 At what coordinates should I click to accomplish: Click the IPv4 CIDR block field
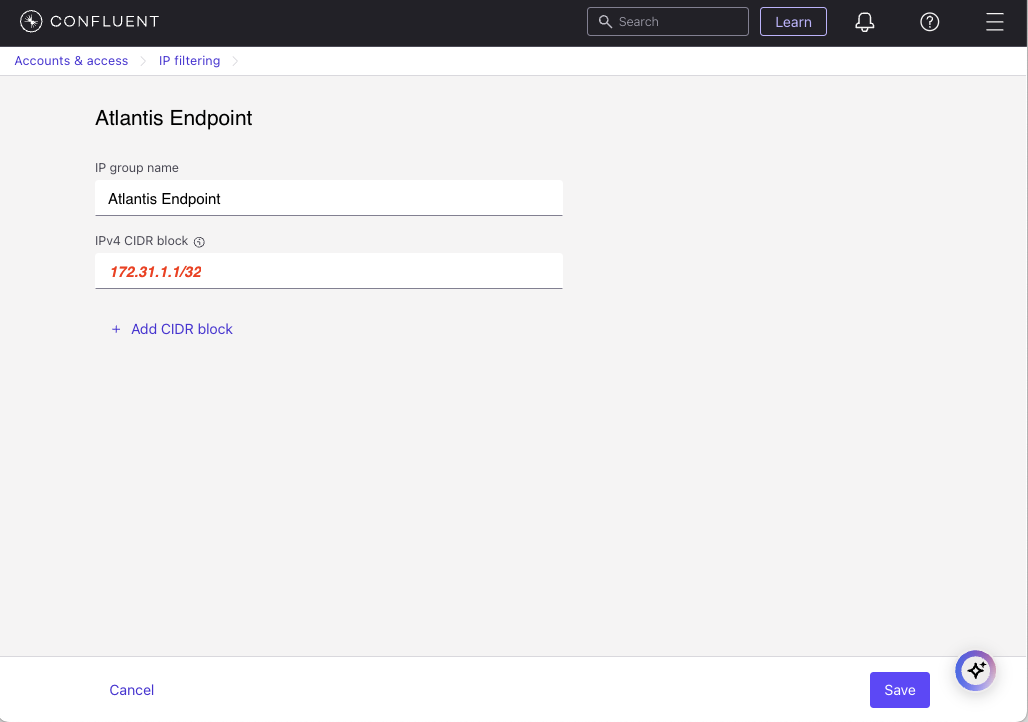pyautogui.click(x=328, y=271)
